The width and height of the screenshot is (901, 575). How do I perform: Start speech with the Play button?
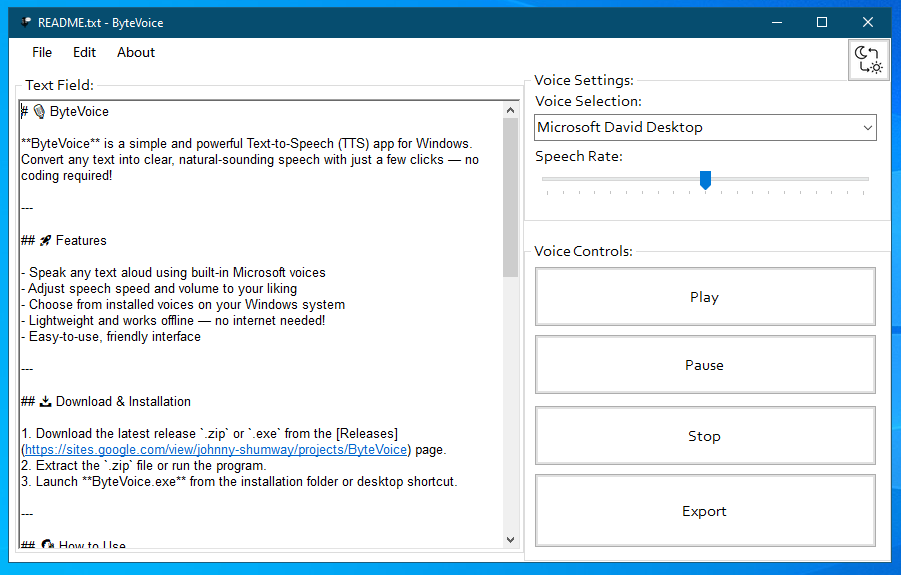705,297
